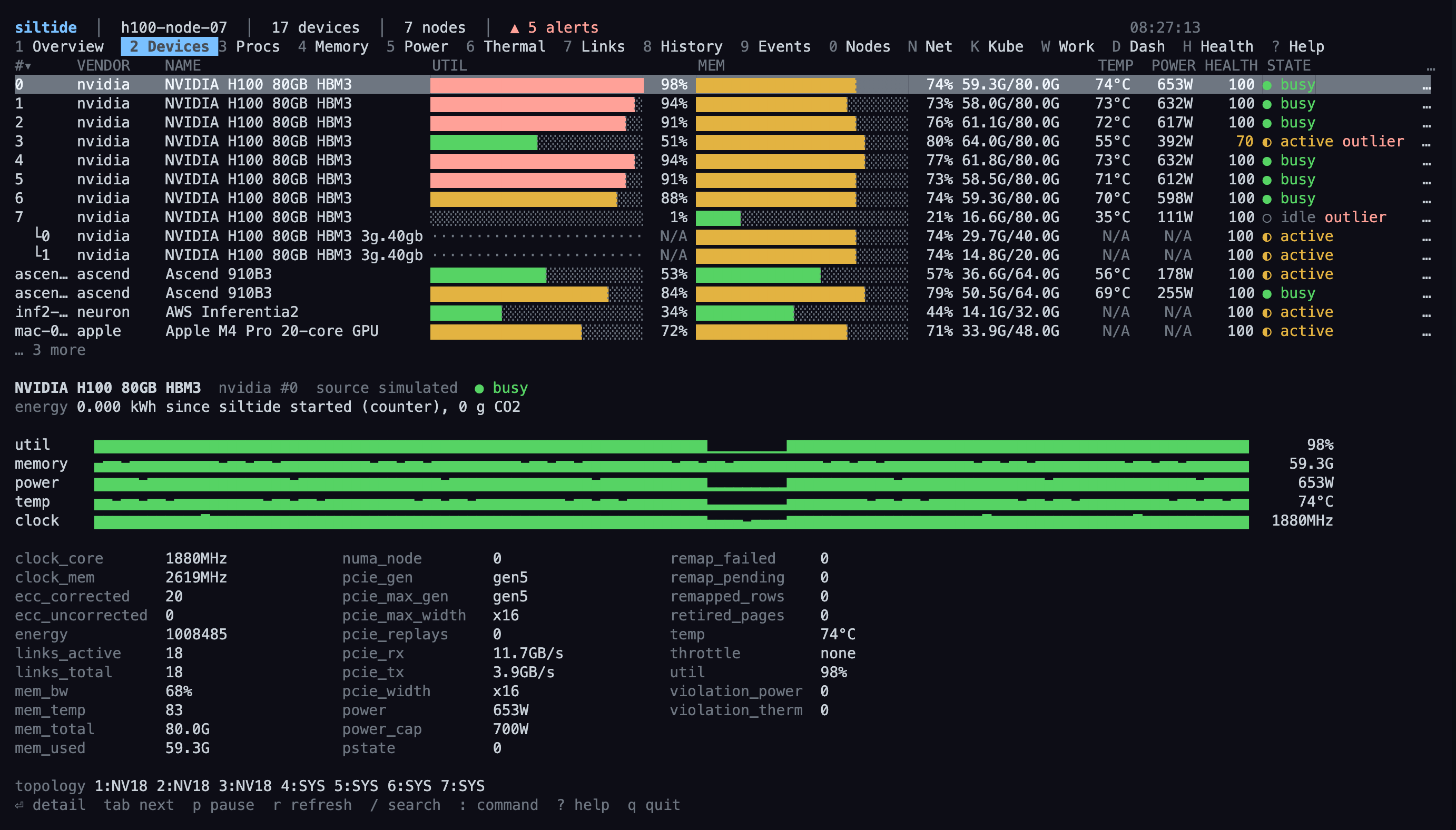Click the power_cap value 700W
This screenshot has height=830, width=1456.
coord(510,729)
